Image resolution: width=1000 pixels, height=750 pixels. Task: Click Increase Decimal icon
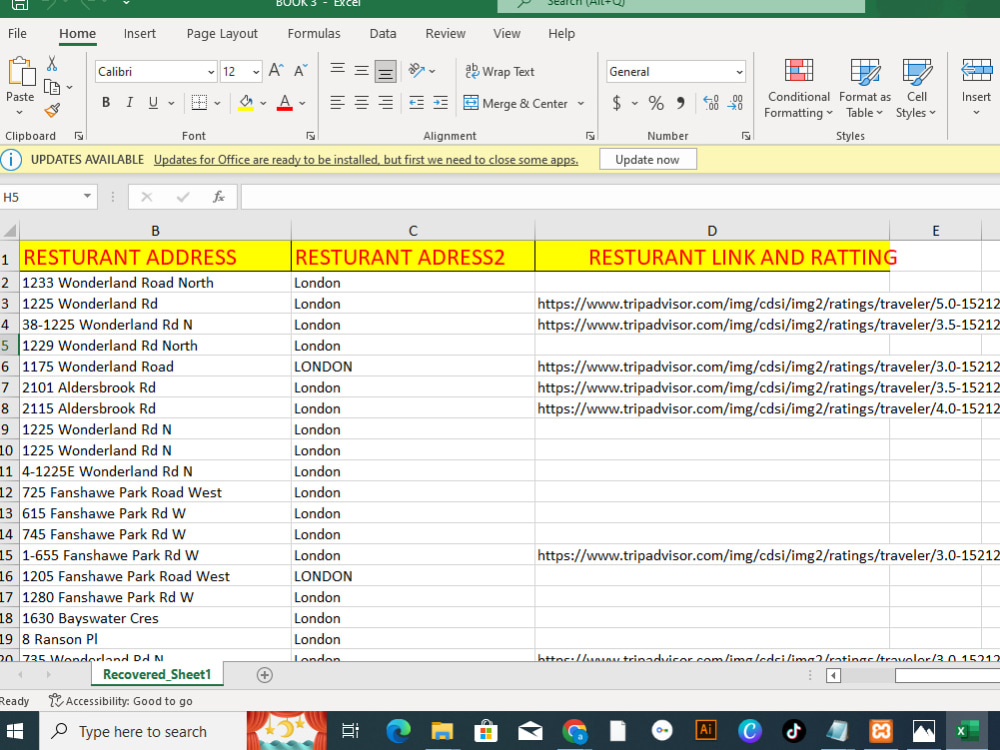click(x=711, y=103)
